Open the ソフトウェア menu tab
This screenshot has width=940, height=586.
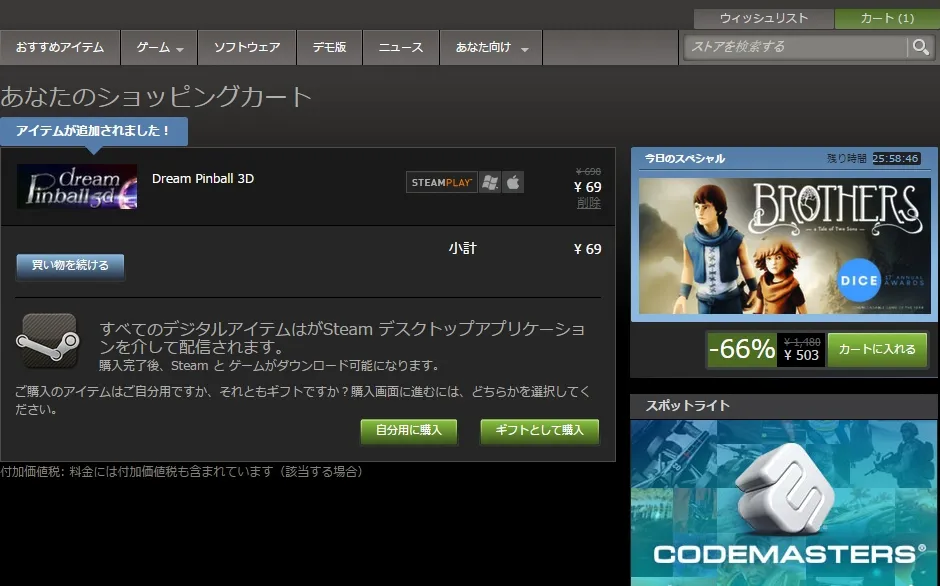(247, 47)
